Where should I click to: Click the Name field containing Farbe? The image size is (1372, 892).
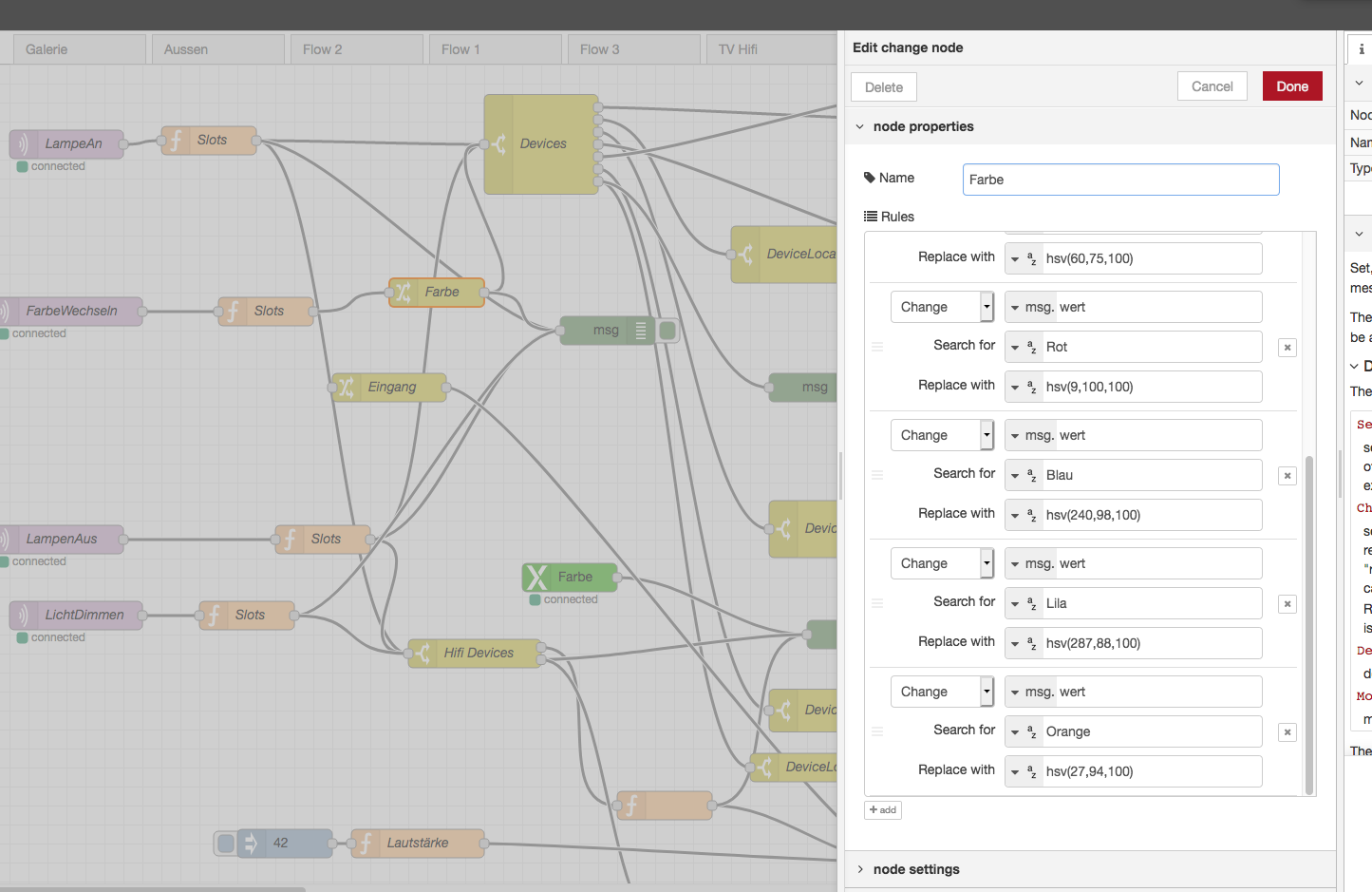pyautogui.click(x=1120, y=180)
